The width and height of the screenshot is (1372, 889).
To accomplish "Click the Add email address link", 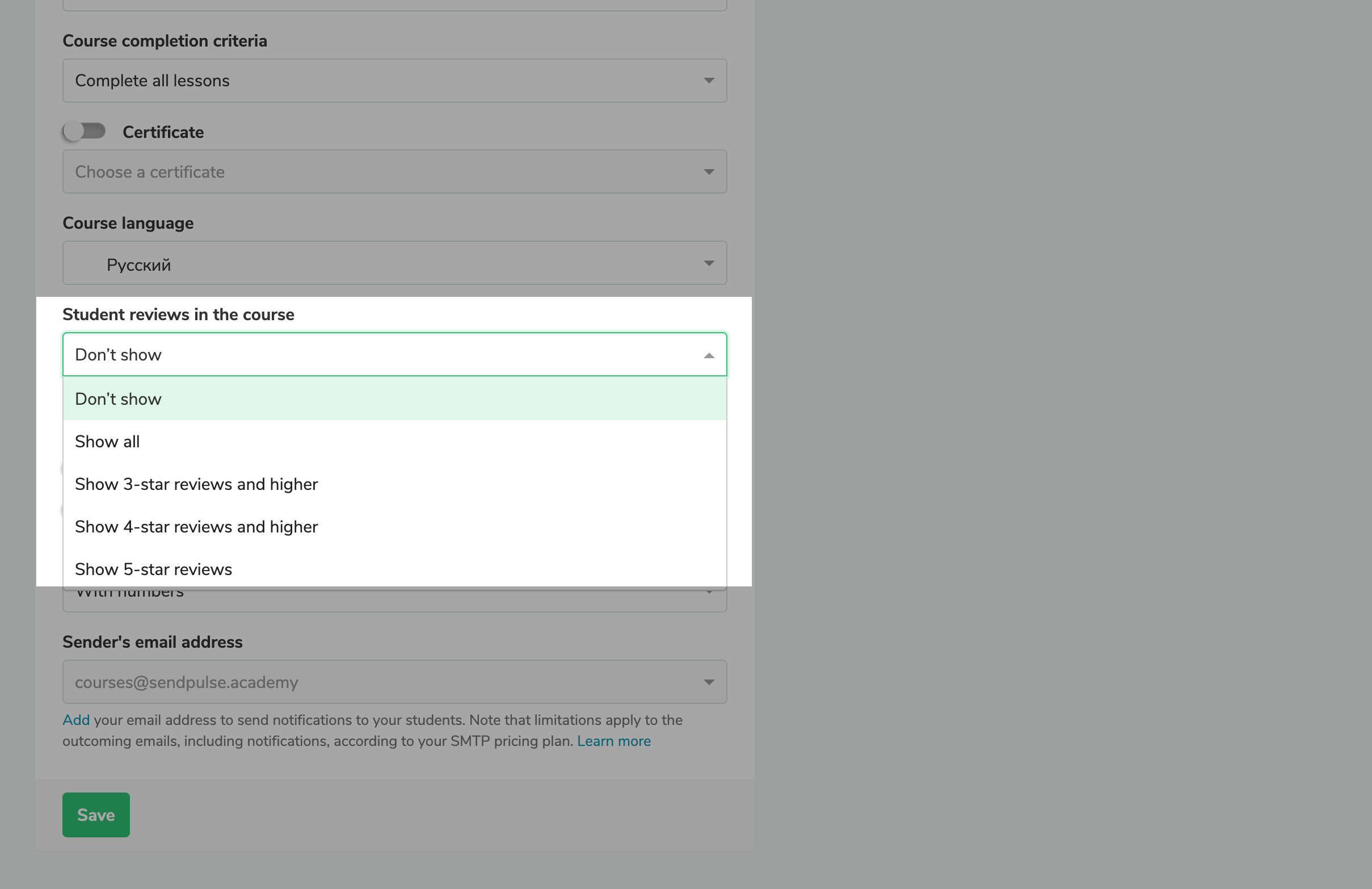I will 75,720.
